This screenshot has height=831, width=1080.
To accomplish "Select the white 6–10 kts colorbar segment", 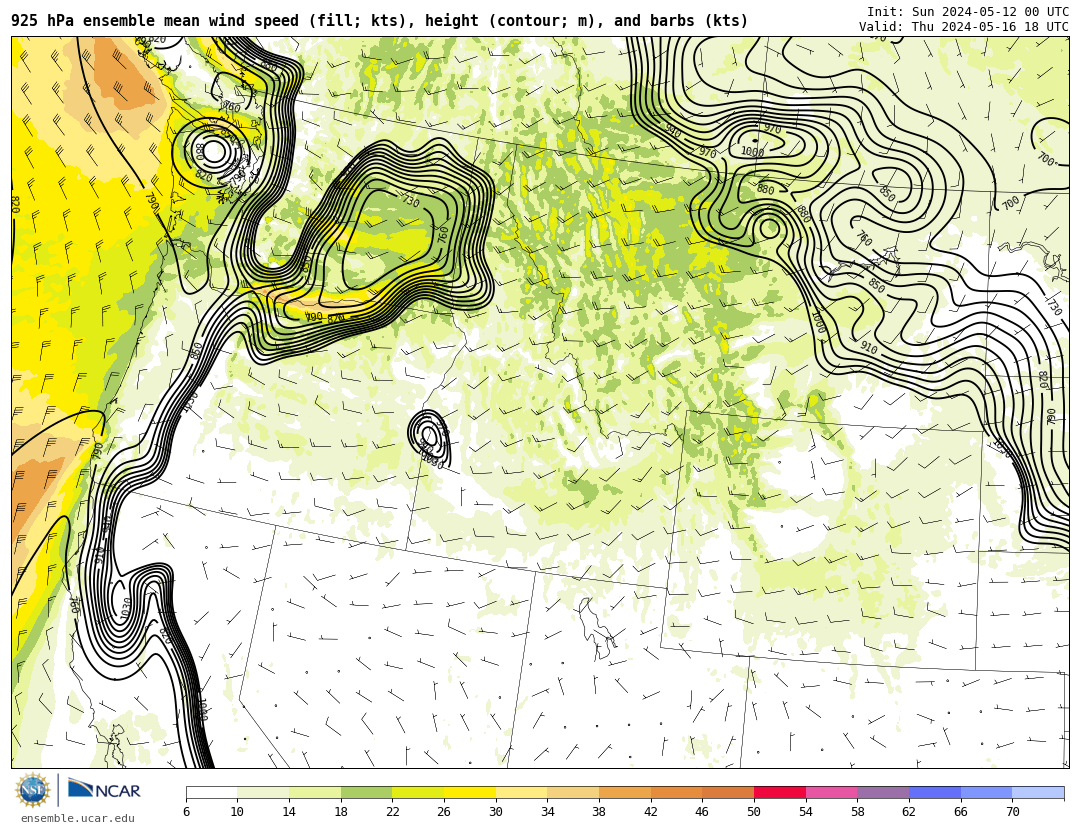I will pos(211,792).
